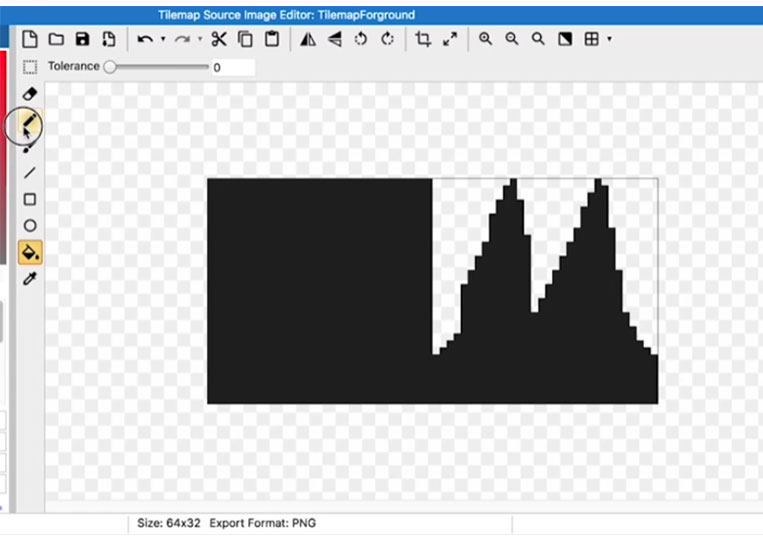Toggle the transparency background display

click(565, 39)
